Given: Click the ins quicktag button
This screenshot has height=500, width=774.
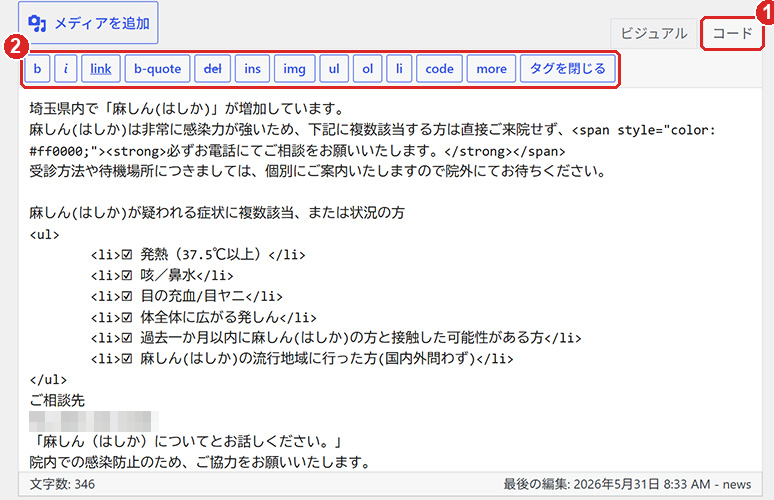Looking at the screenshot, I should click(252, 69).
